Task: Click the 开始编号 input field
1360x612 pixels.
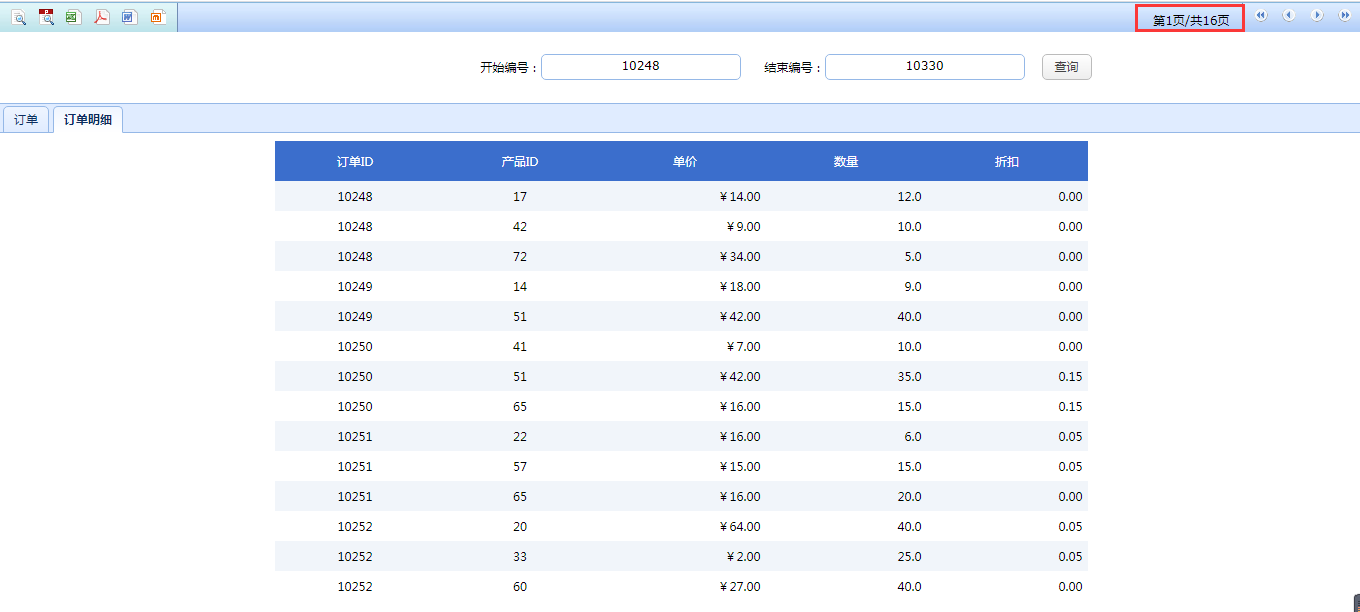Action: 640,67
